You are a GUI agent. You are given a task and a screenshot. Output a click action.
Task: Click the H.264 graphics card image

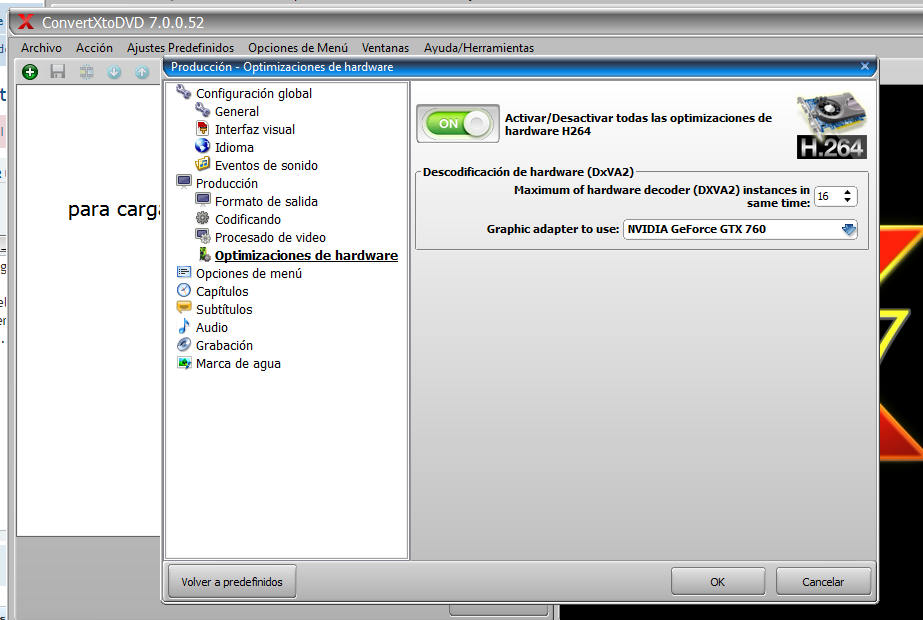click(832, 125)
